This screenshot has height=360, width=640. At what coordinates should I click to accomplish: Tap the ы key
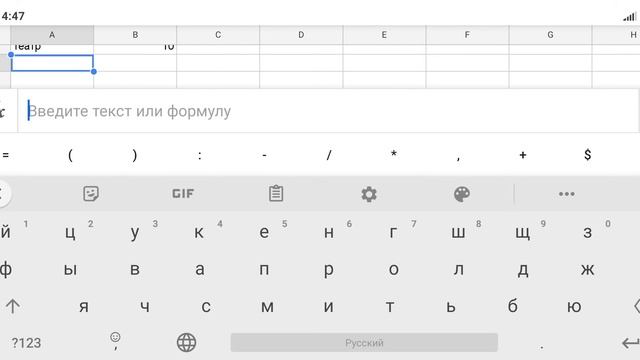click(70, 269)
